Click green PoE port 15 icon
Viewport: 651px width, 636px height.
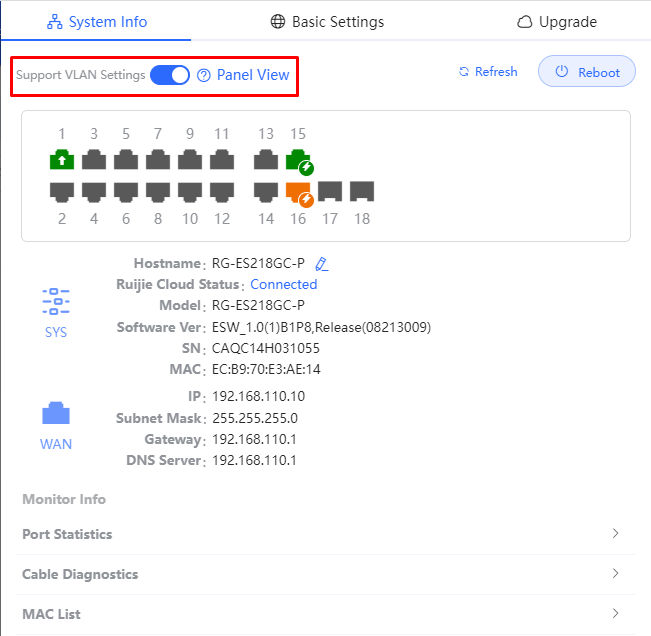point(299,161)
